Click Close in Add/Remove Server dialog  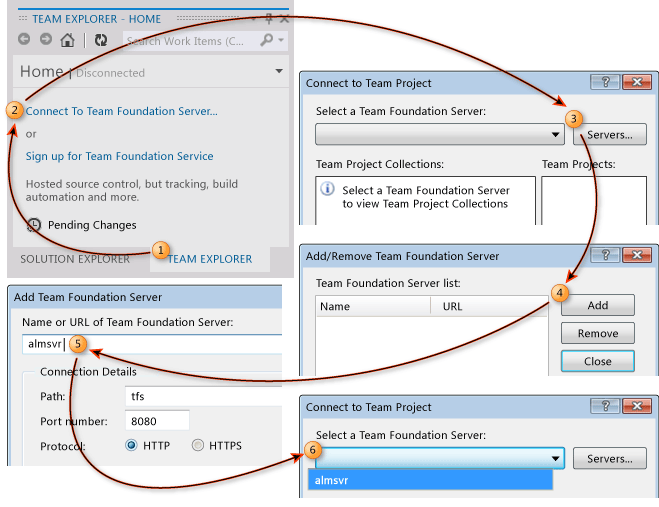(598, 361)
